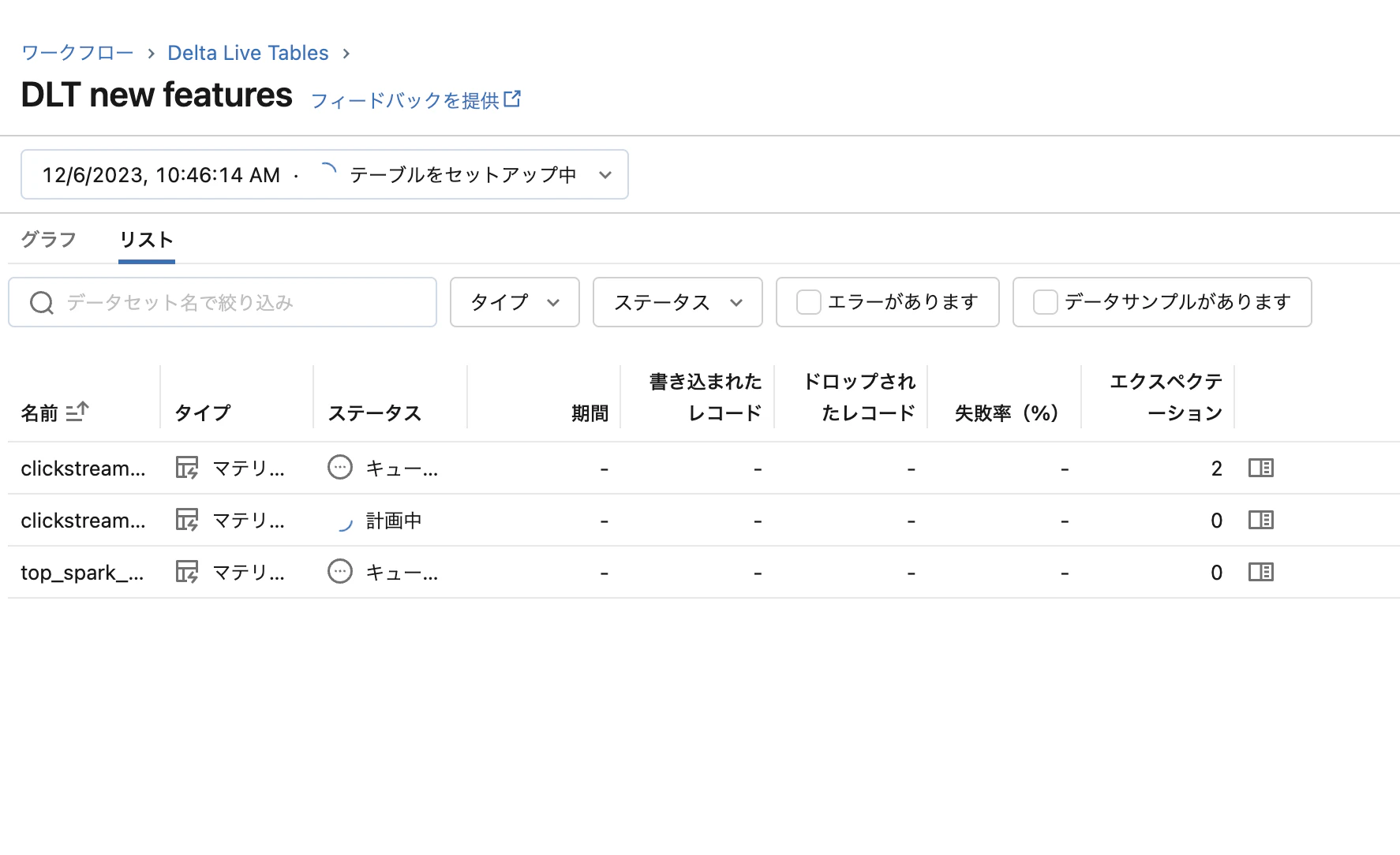Enable the データサンプルがあります filter checkbox
Viewport: 1400px width, 855px height.
tap(1044, 301)
